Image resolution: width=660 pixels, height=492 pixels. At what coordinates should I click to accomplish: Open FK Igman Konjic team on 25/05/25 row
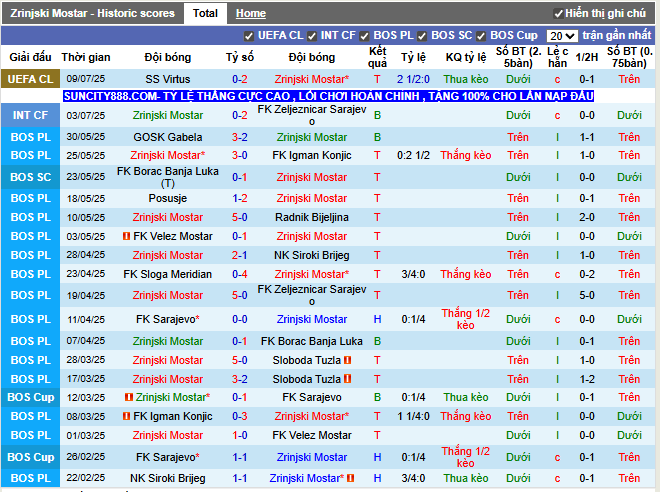311,155
